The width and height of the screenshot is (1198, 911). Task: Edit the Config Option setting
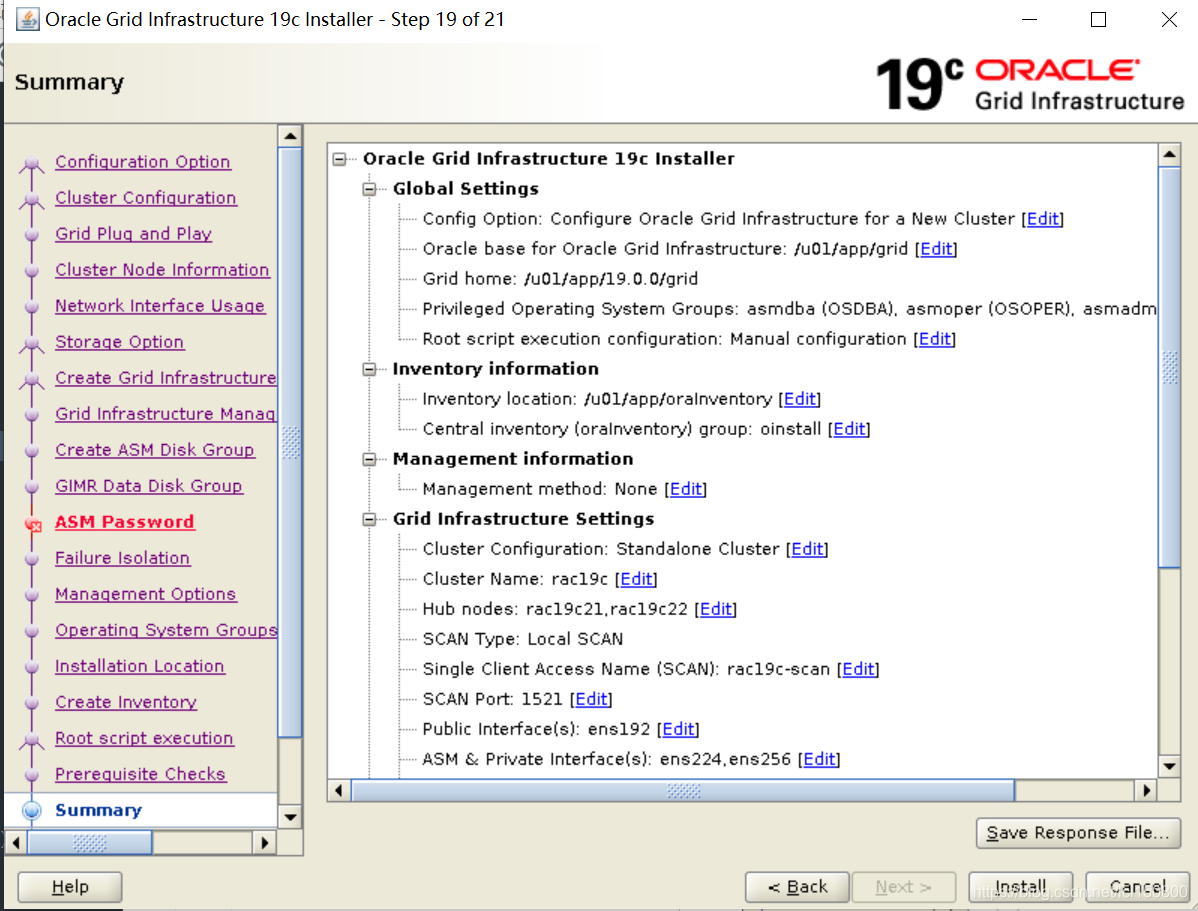1043,219
